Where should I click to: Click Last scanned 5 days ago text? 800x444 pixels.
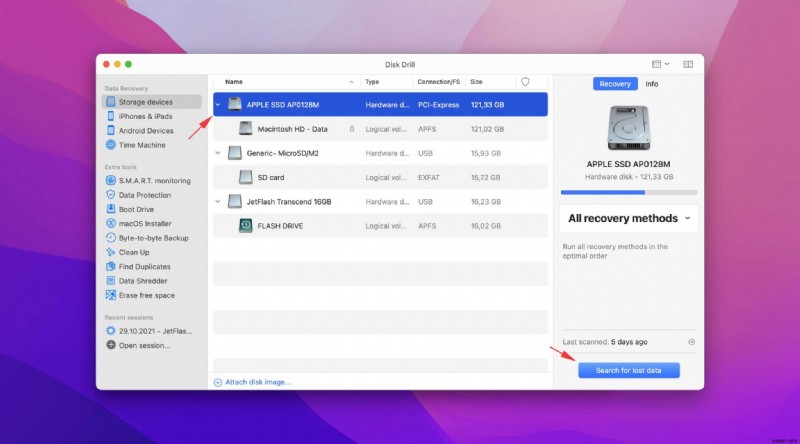coord(605,342)
